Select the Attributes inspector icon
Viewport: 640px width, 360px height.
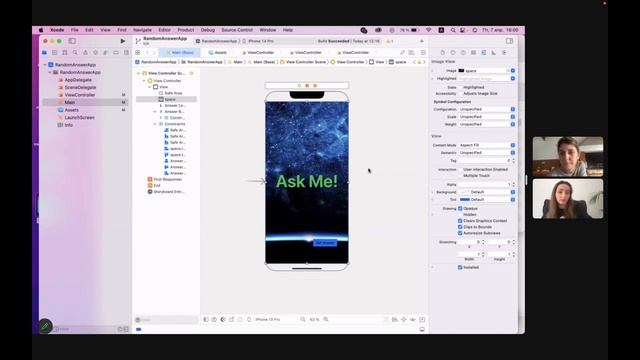(x=483, y=53)
